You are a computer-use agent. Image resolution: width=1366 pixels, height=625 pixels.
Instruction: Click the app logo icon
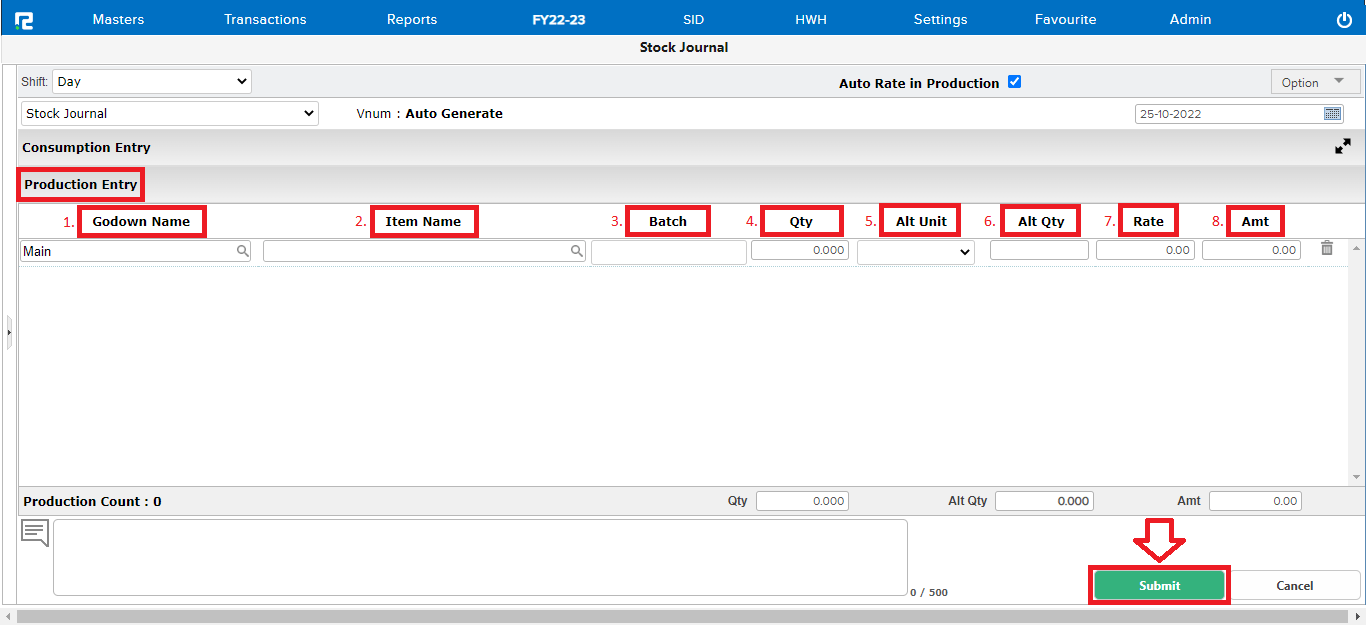coord(24,19)
